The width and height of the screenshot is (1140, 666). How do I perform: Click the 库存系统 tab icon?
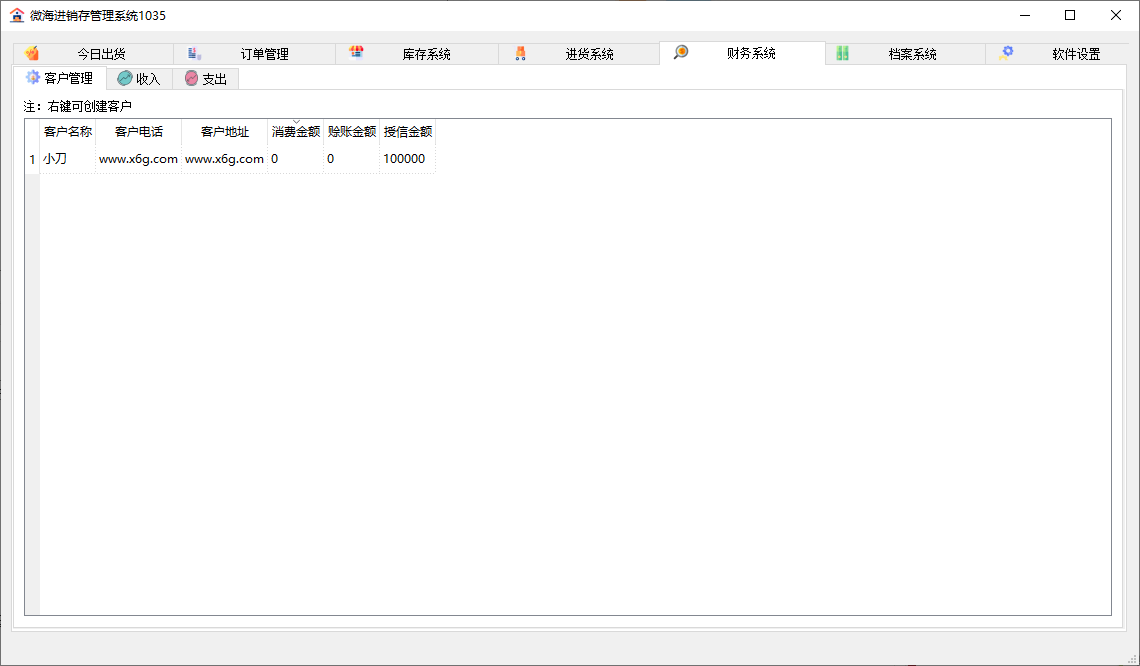point(356,54)
